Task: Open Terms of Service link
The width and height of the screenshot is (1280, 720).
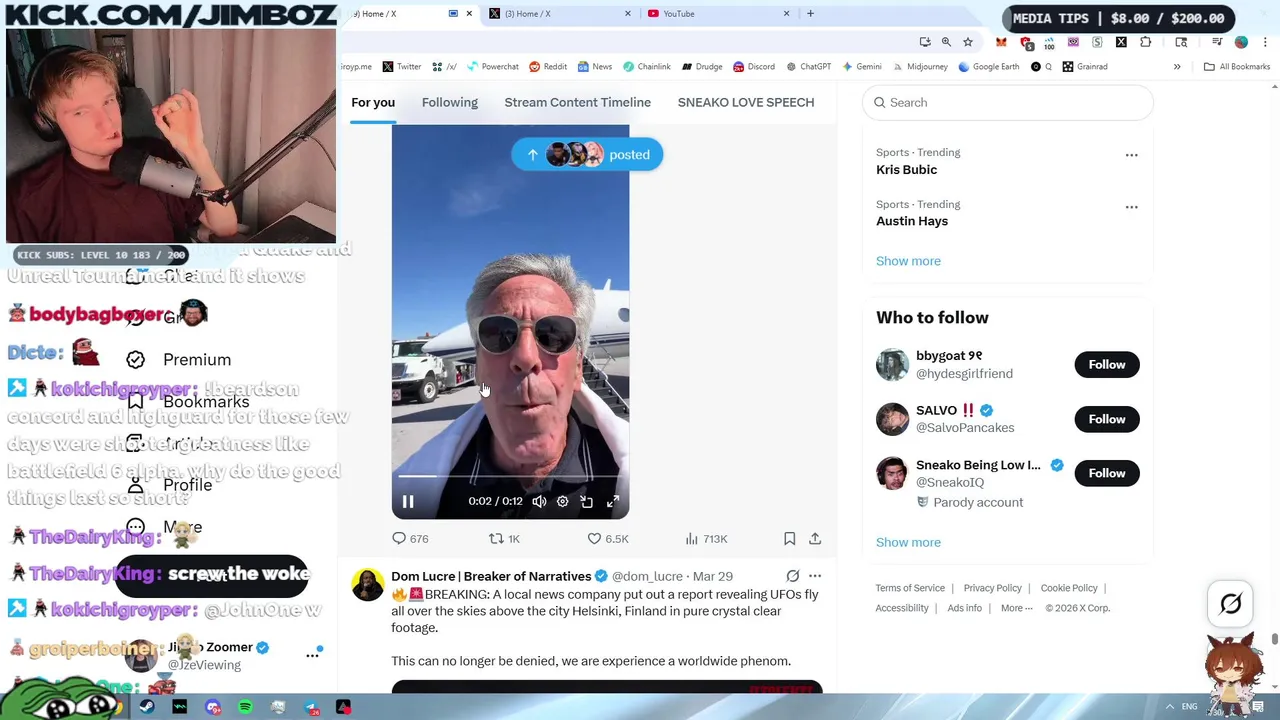Action: click(x=910, y=588)
